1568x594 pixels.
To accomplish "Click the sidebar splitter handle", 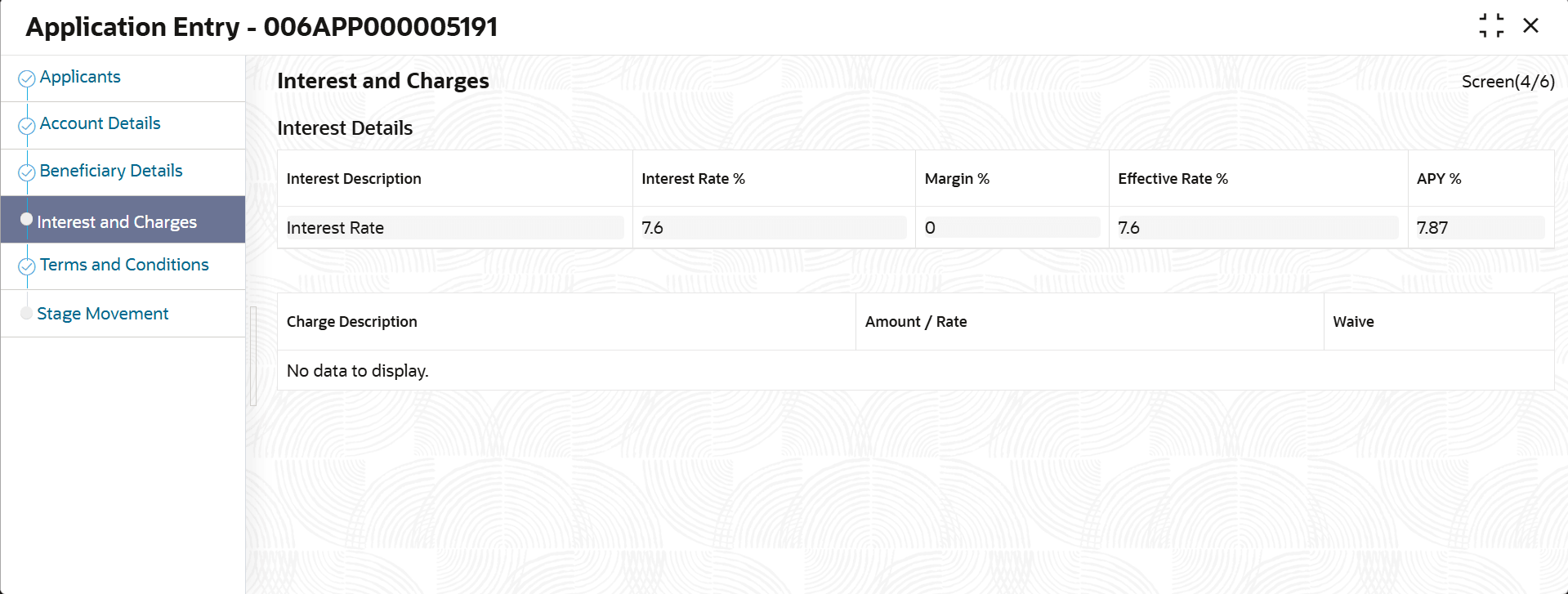I will point(253,356).
